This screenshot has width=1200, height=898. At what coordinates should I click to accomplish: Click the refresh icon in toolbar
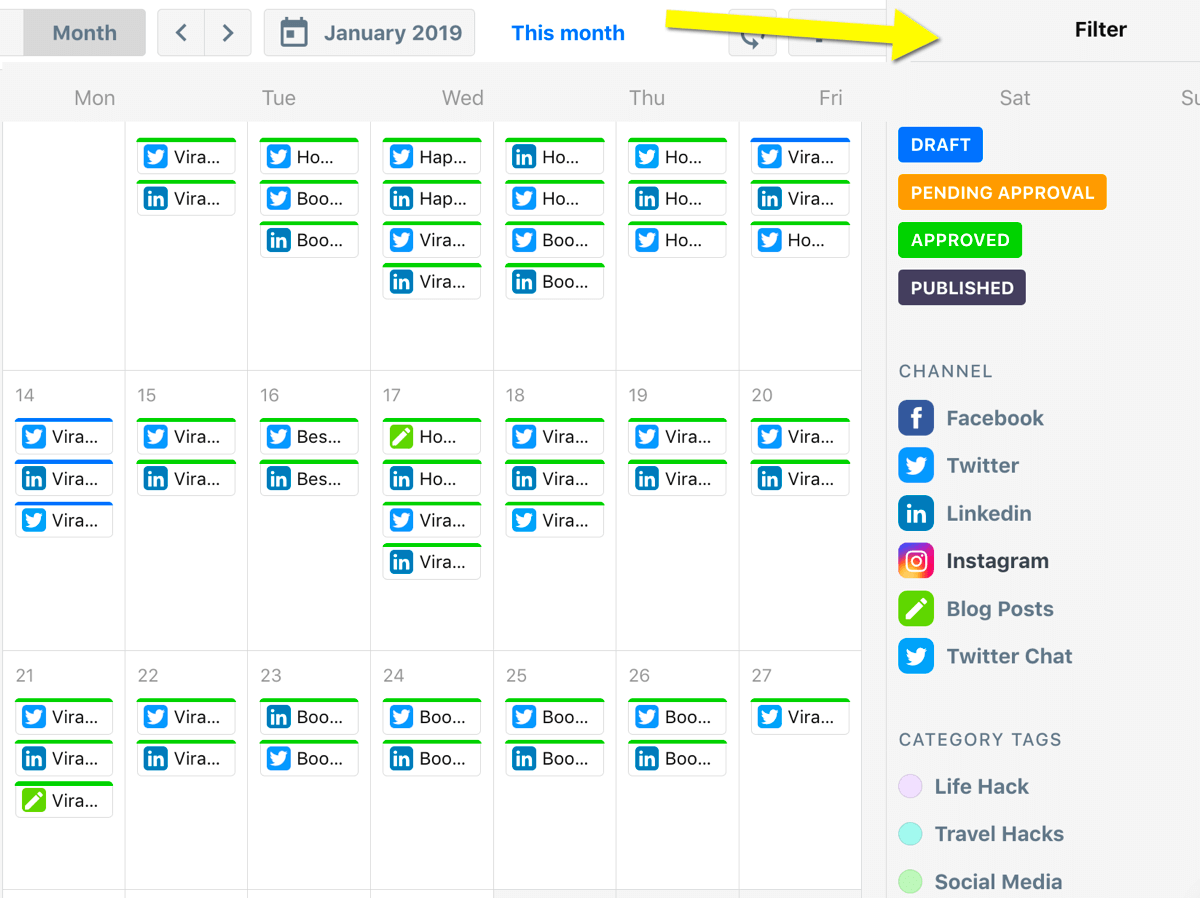[753, 34]
